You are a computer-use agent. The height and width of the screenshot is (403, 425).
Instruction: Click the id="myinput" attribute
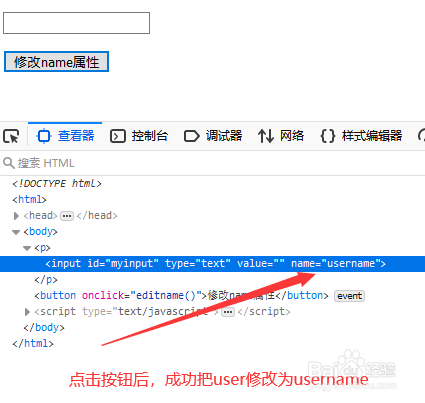(123, 264)
